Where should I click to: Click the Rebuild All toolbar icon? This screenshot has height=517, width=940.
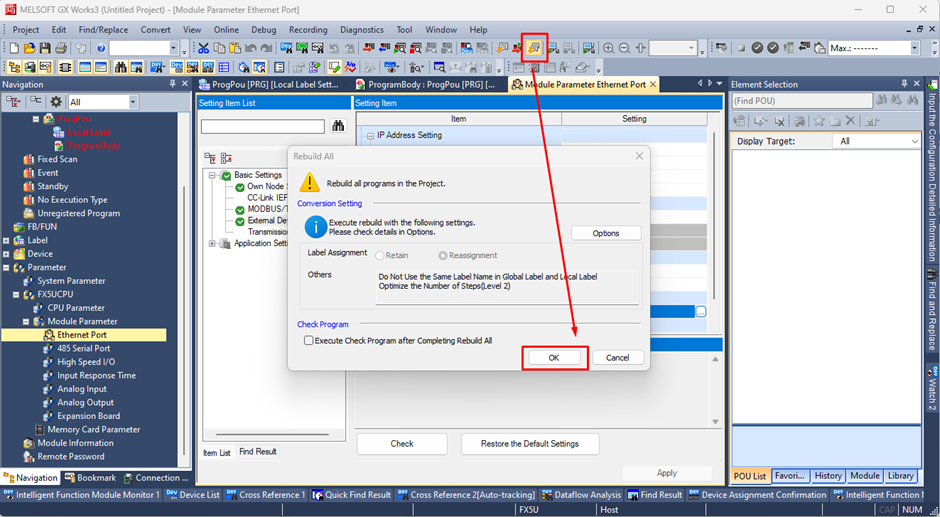tap(534, 48)
